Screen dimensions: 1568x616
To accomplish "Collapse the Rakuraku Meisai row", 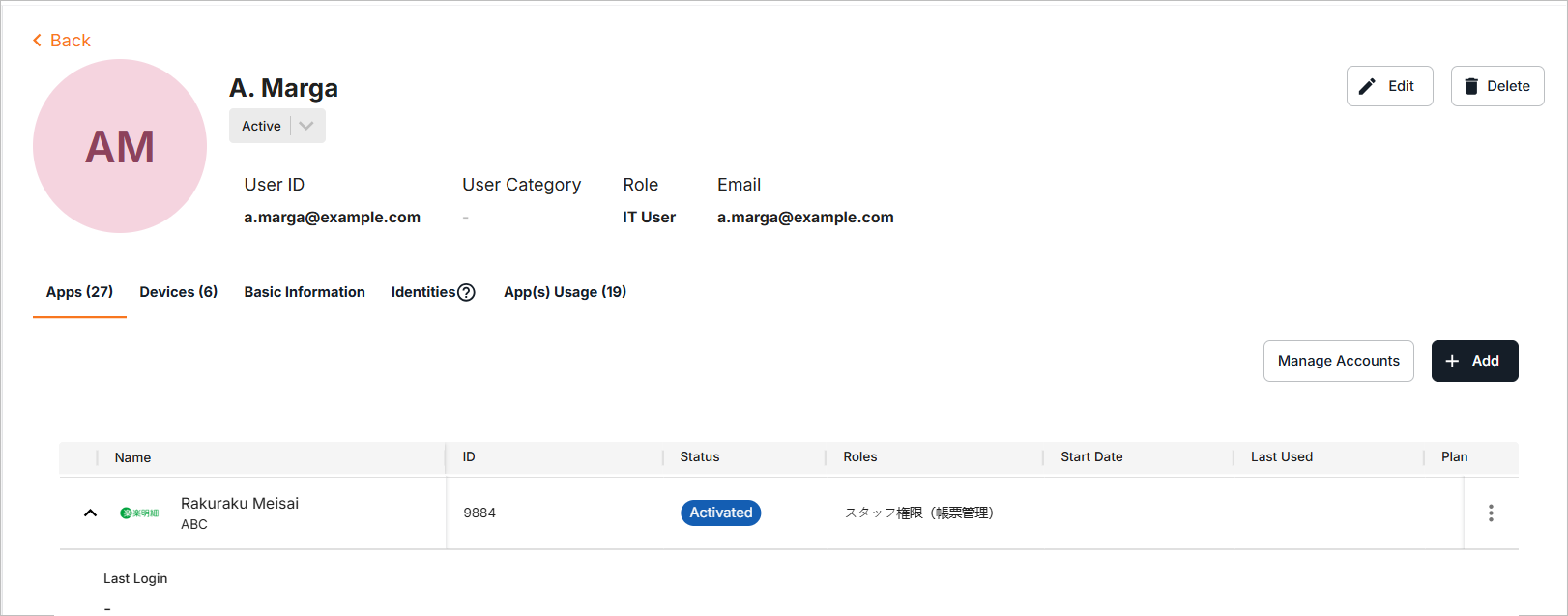I will (x=90, y=513).
